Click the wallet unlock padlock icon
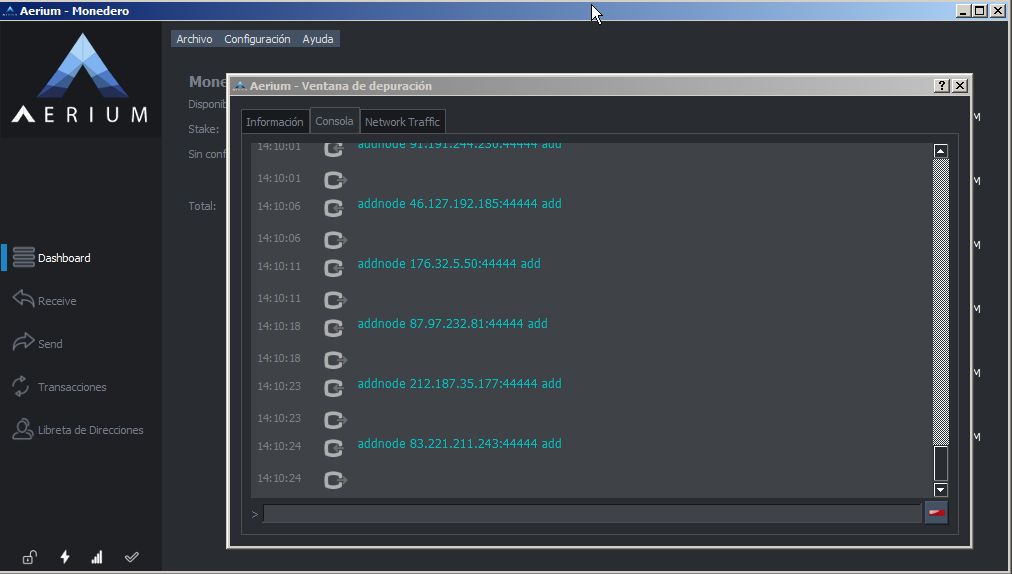Viewport: 1012px width, 574px height. coord(30,557)
